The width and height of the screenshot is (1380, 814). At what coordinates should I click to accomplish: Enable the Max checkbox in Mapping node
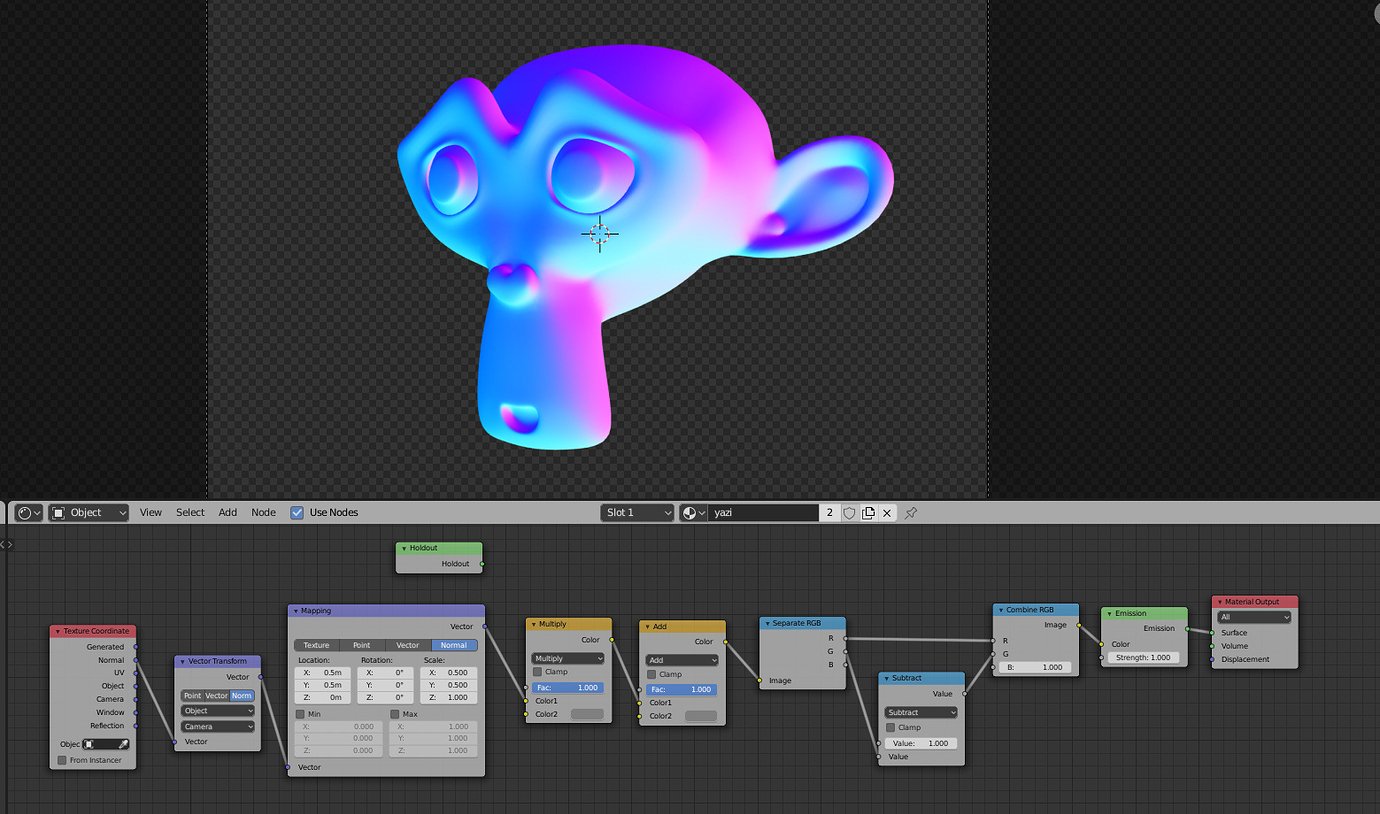pos(394,714)
